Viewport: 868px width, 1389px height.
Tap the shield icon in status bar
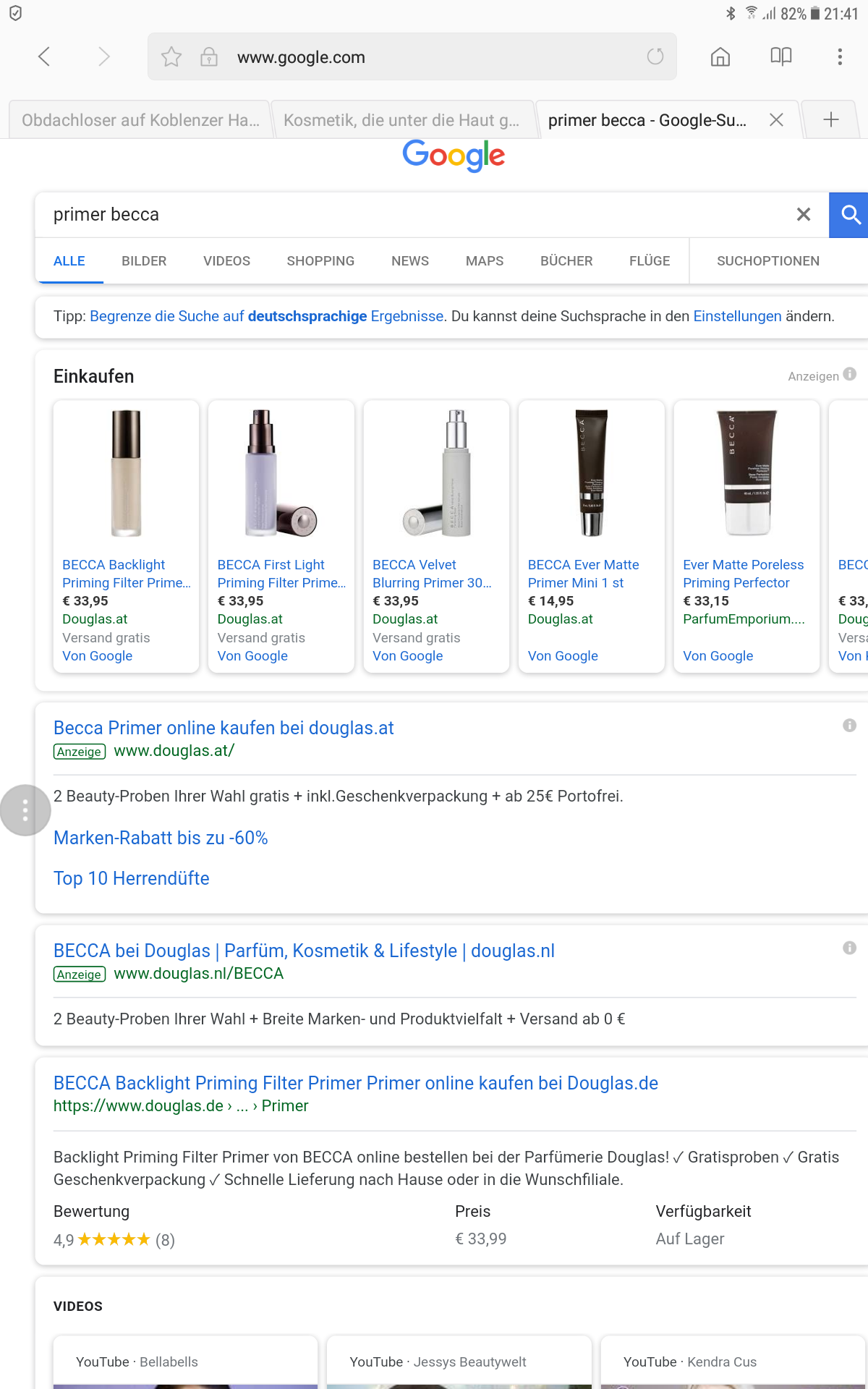tap(15, 13)
